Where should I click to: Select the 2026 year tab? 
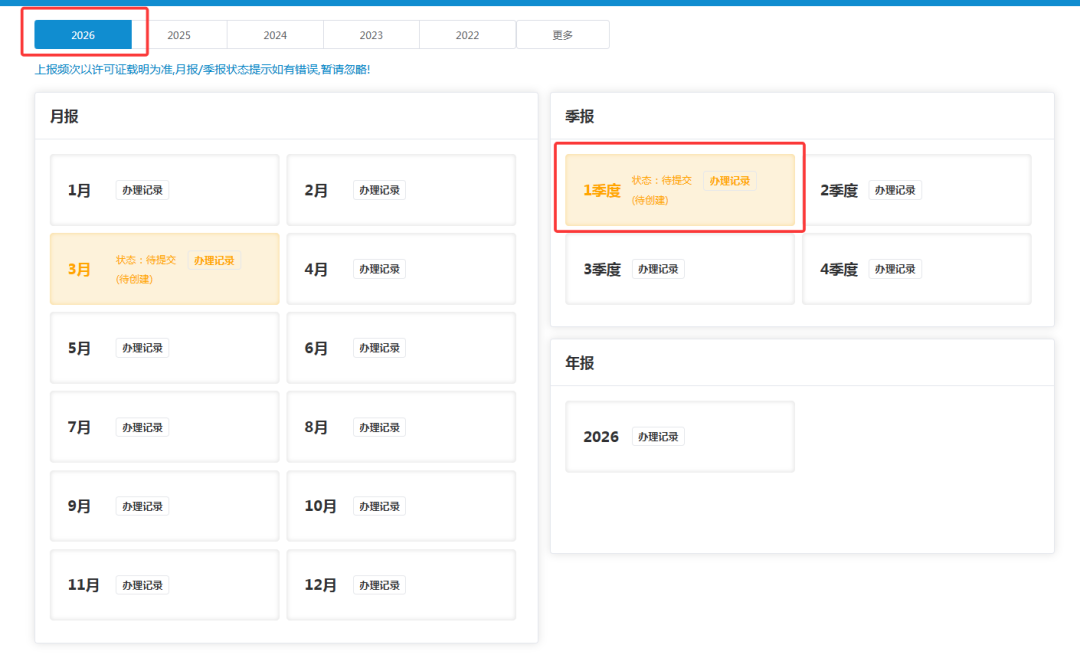click(83, 35)
